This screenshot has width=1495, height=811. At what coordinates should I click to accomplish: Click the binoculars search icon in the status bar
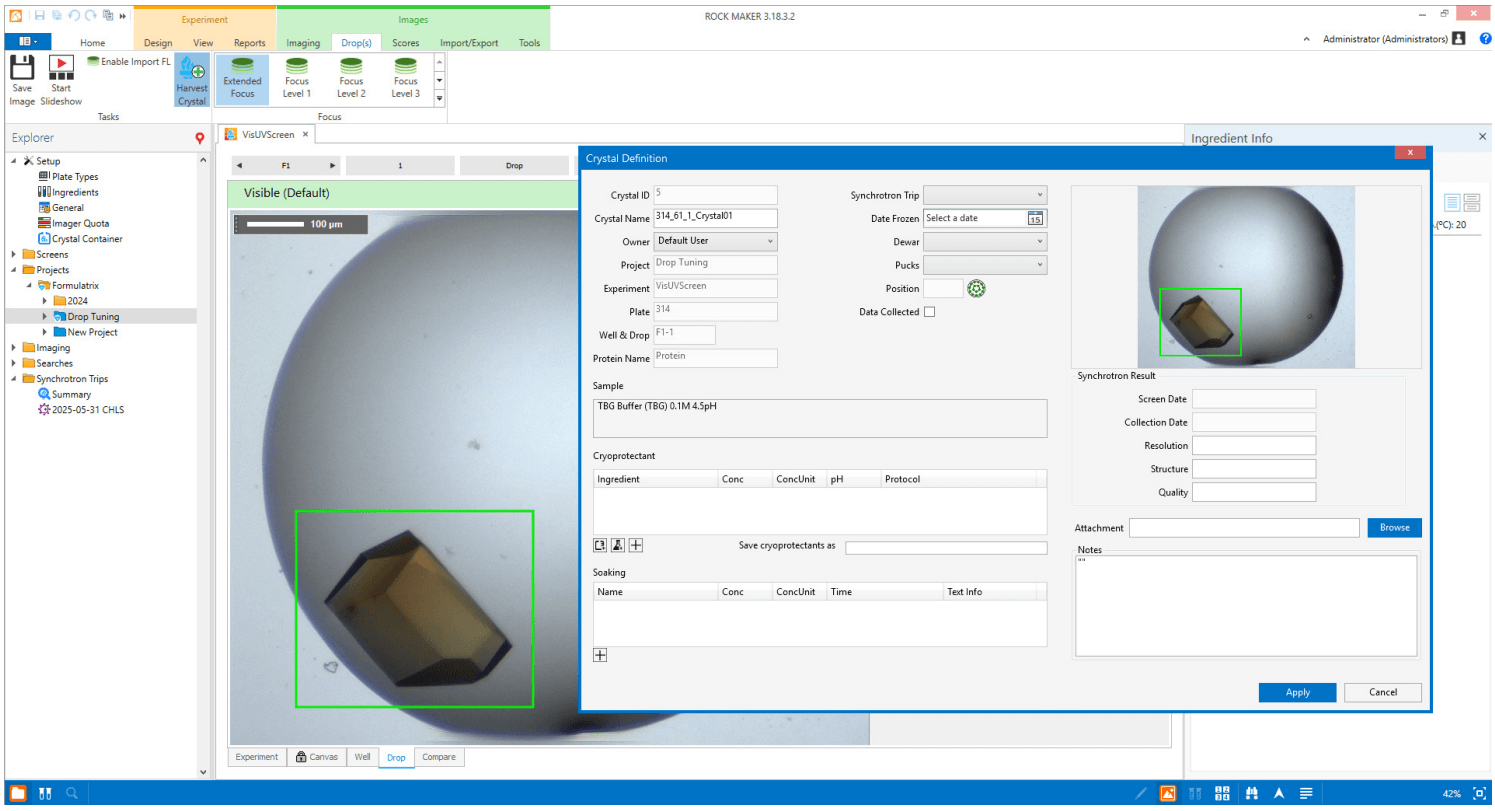1252,792
